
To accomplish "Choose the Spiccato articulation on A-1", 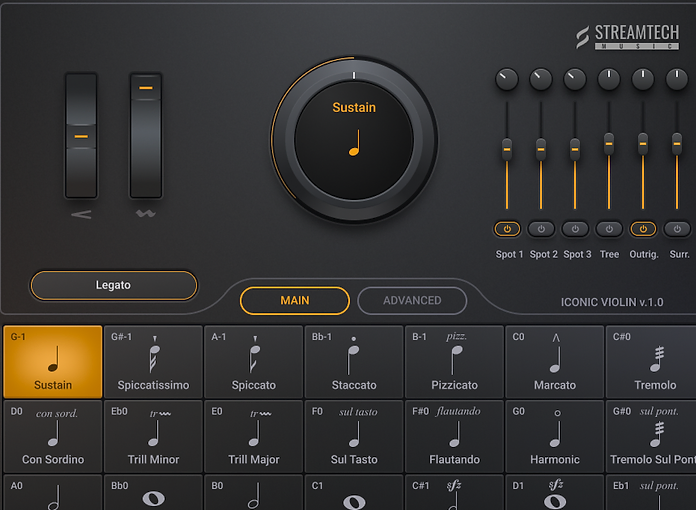I will (253, 362).
